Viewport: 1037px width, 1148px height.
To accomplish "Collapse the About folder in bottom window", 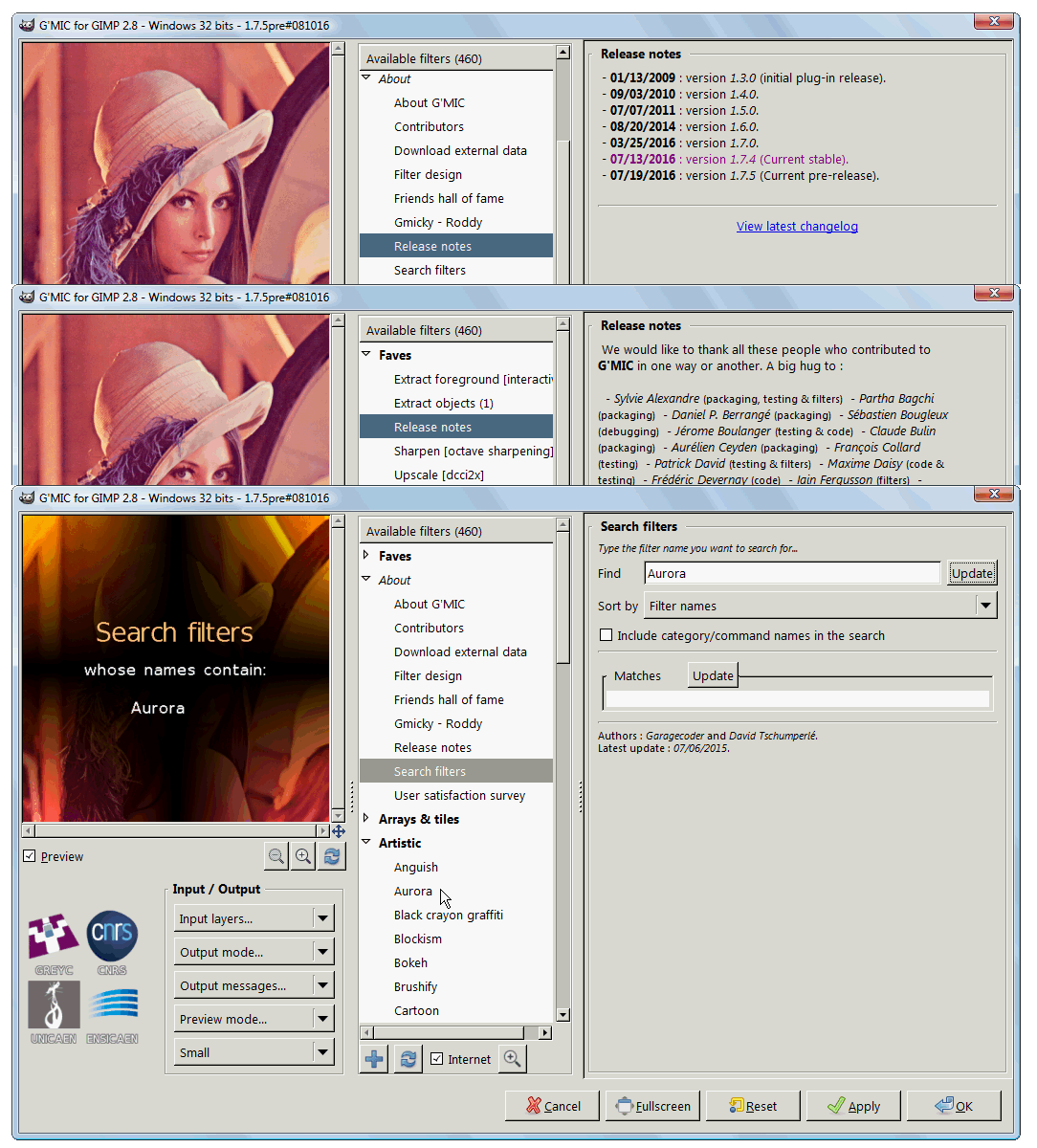I will pos(366,579).
